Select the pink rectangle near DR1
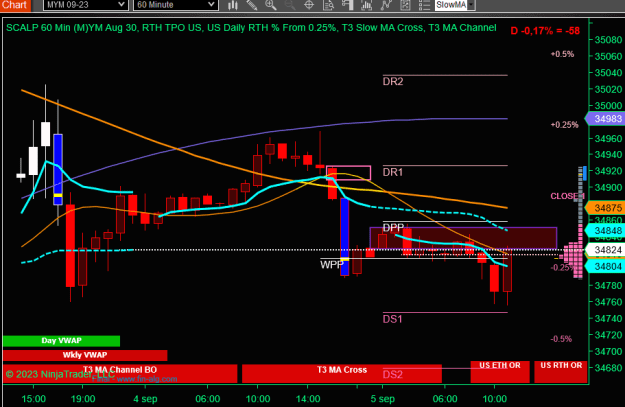 pyautogui.click(x=348, y=173)
